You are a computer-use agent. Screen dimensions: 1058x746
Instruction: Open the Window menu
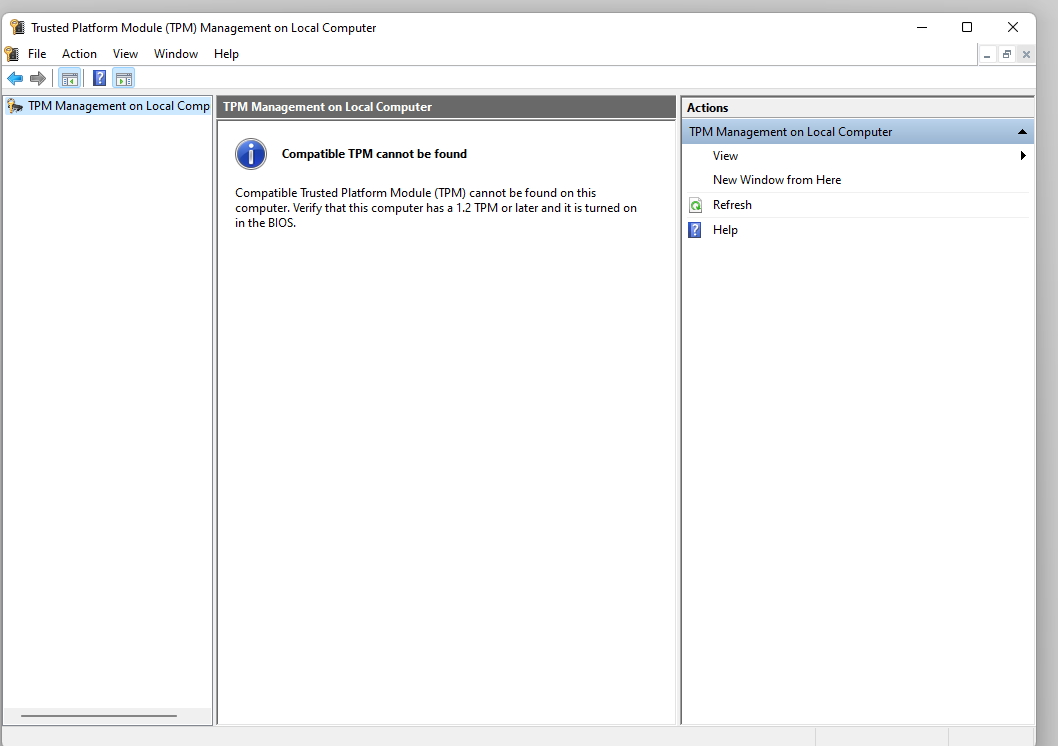pos(176,53)
